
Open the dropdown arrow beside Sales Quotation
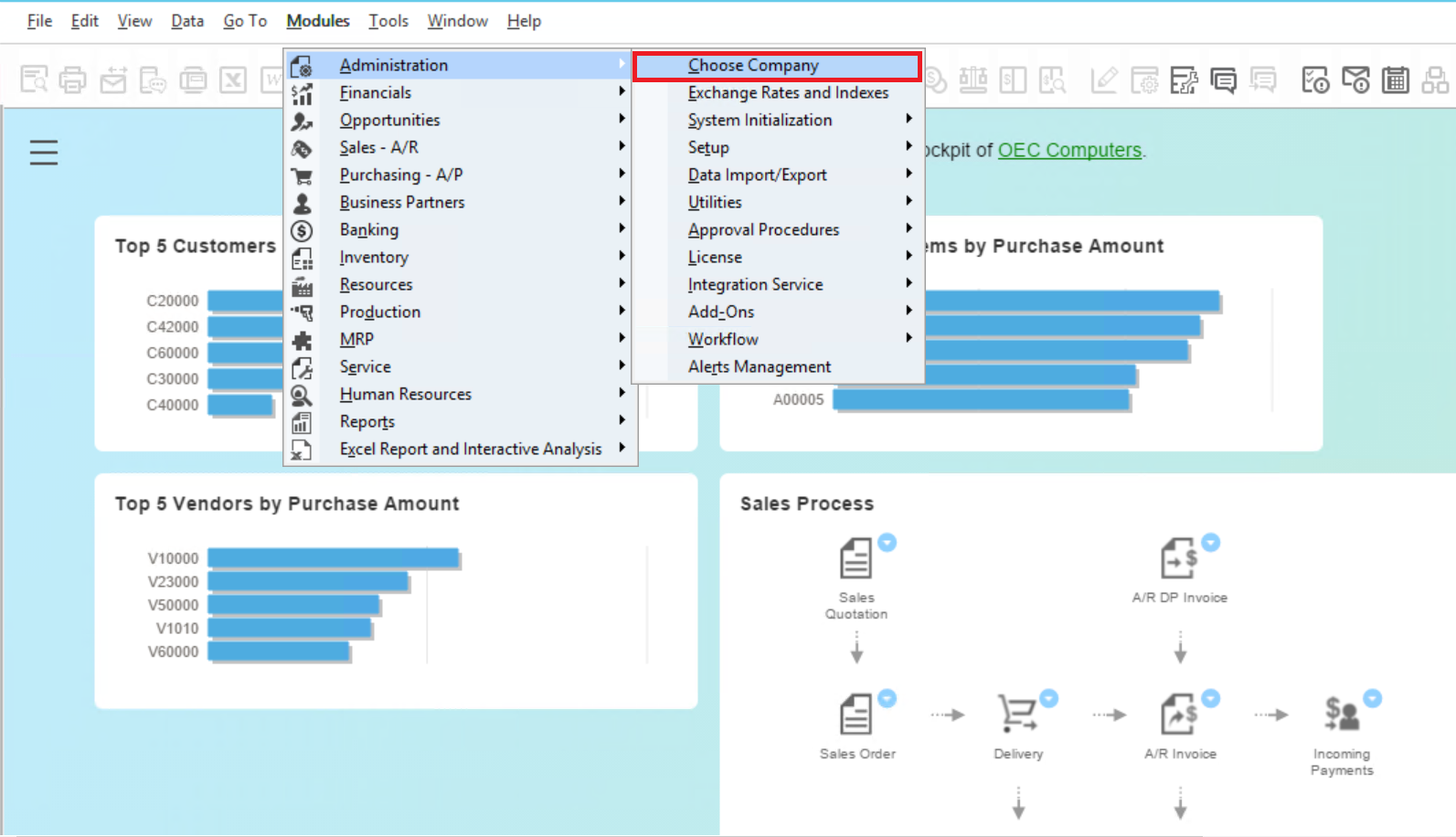[x=887, y=543]
